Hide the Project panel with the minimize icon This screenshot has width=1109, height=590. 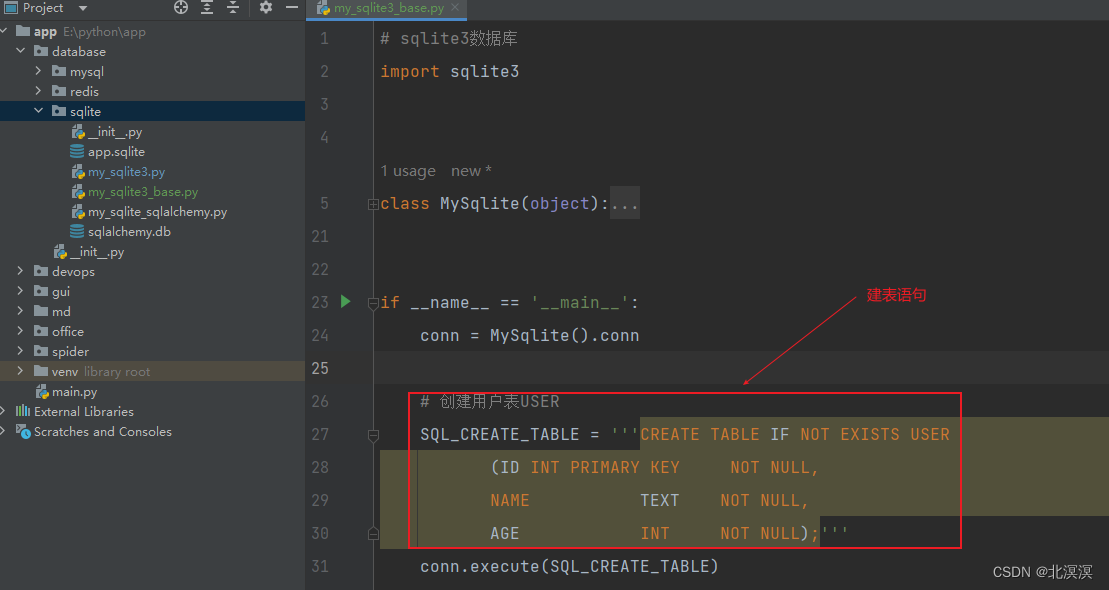291,7
